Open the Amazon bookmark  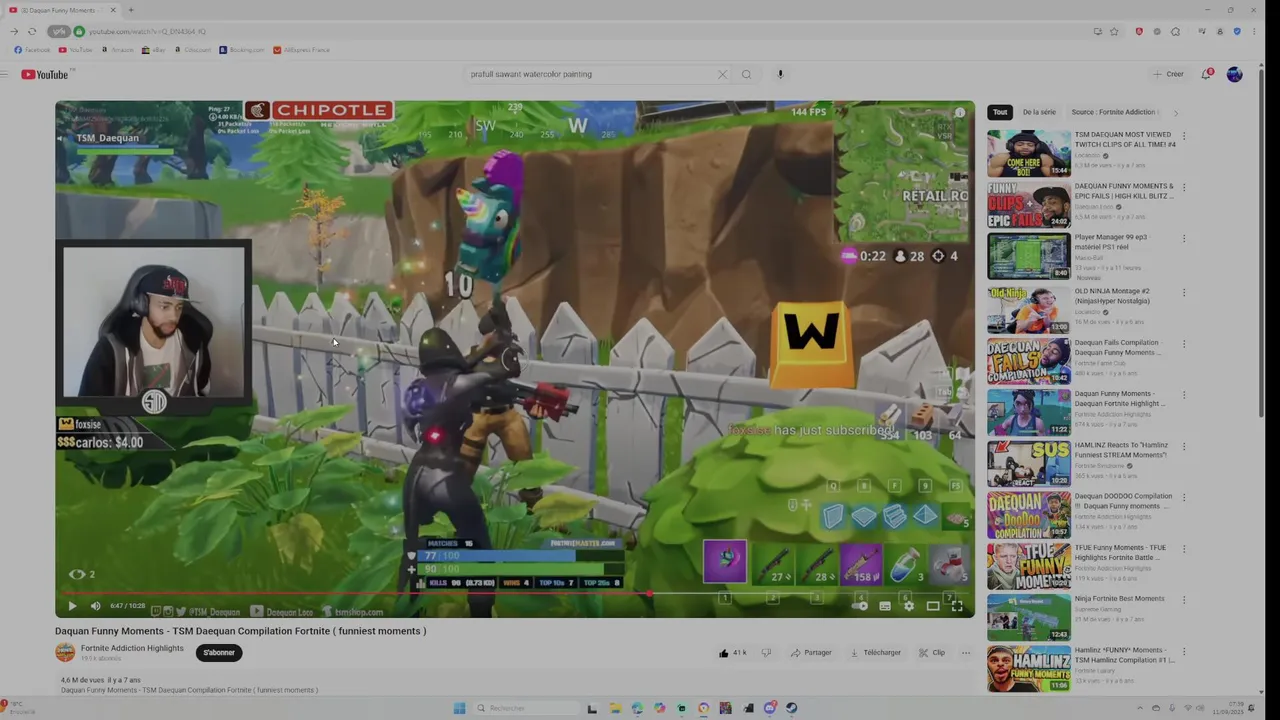[x=117, y=50]
